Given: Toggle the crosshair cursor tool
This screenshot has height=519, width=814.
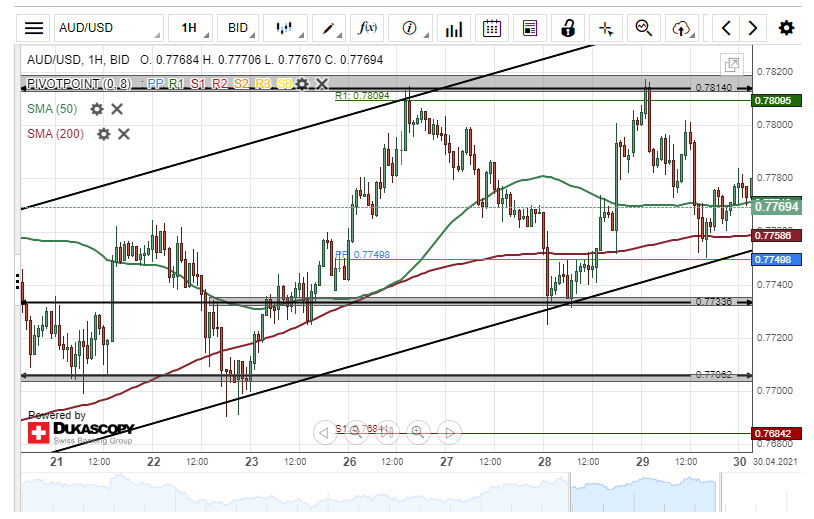Looking at the screenshot, I should click(606, 28).
